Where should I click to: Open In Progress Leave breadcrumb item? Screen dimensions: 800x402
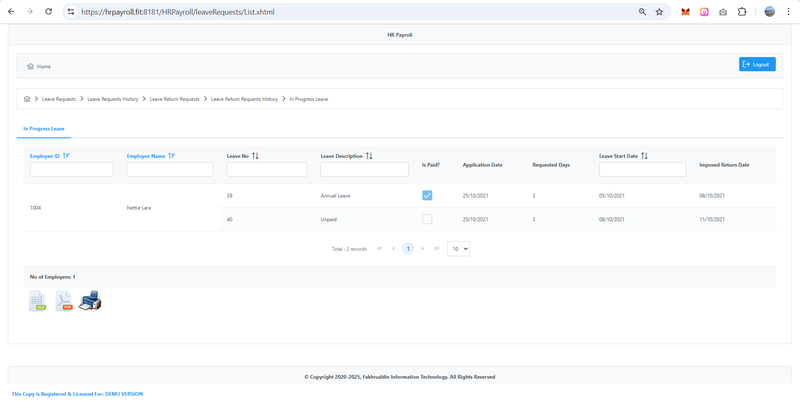[309, 99]
